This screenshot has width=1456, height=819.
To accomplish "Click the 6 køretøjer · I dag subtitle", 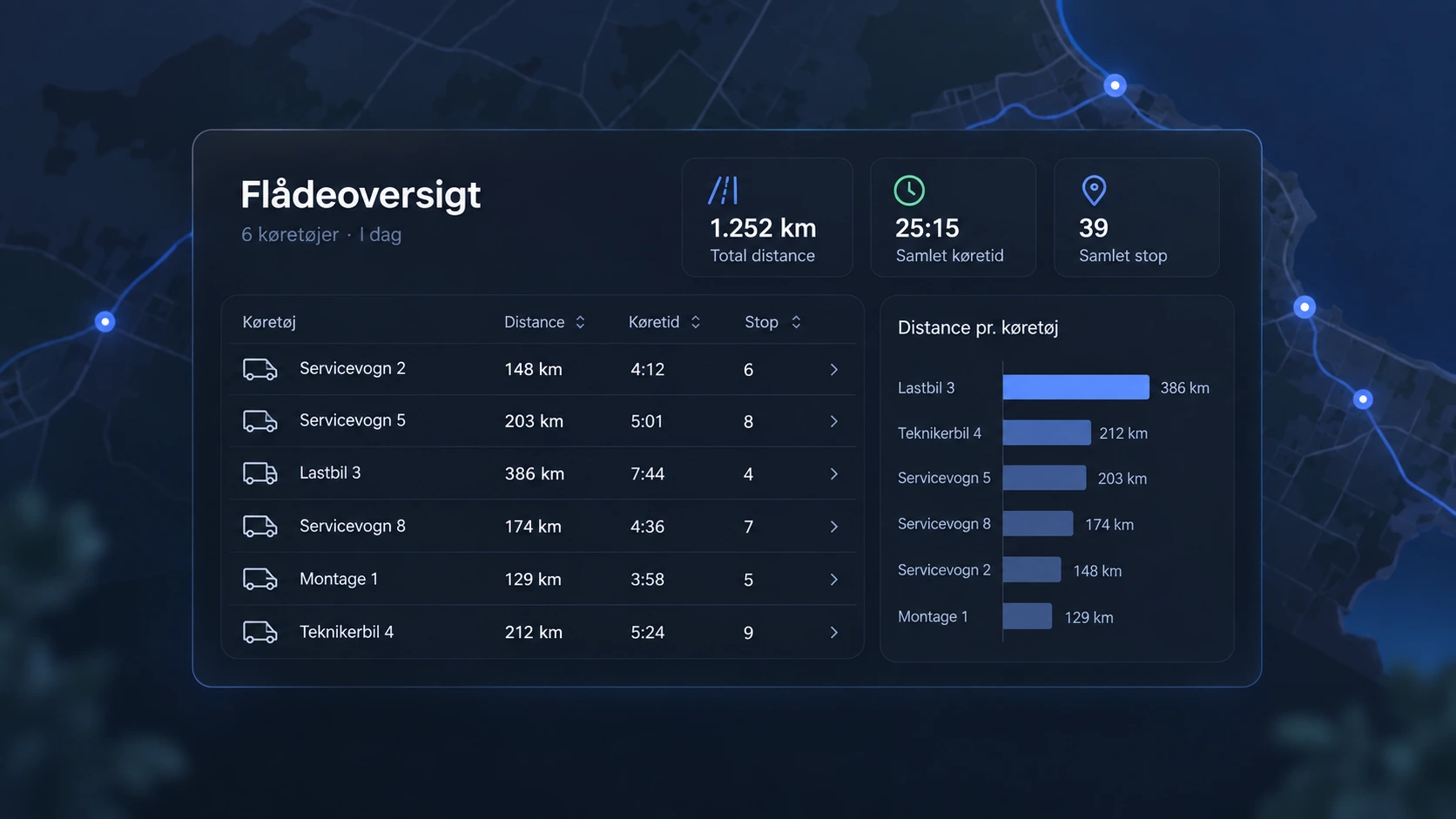I will click(x=321, y=235).
